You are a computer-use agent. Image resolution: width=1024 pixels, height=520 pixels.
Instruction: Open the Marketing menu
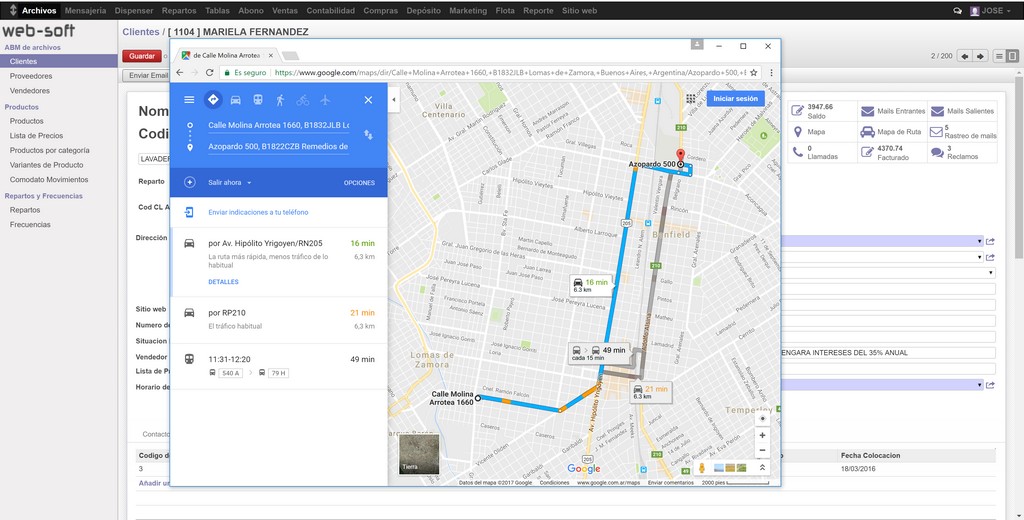pos(468,10)
